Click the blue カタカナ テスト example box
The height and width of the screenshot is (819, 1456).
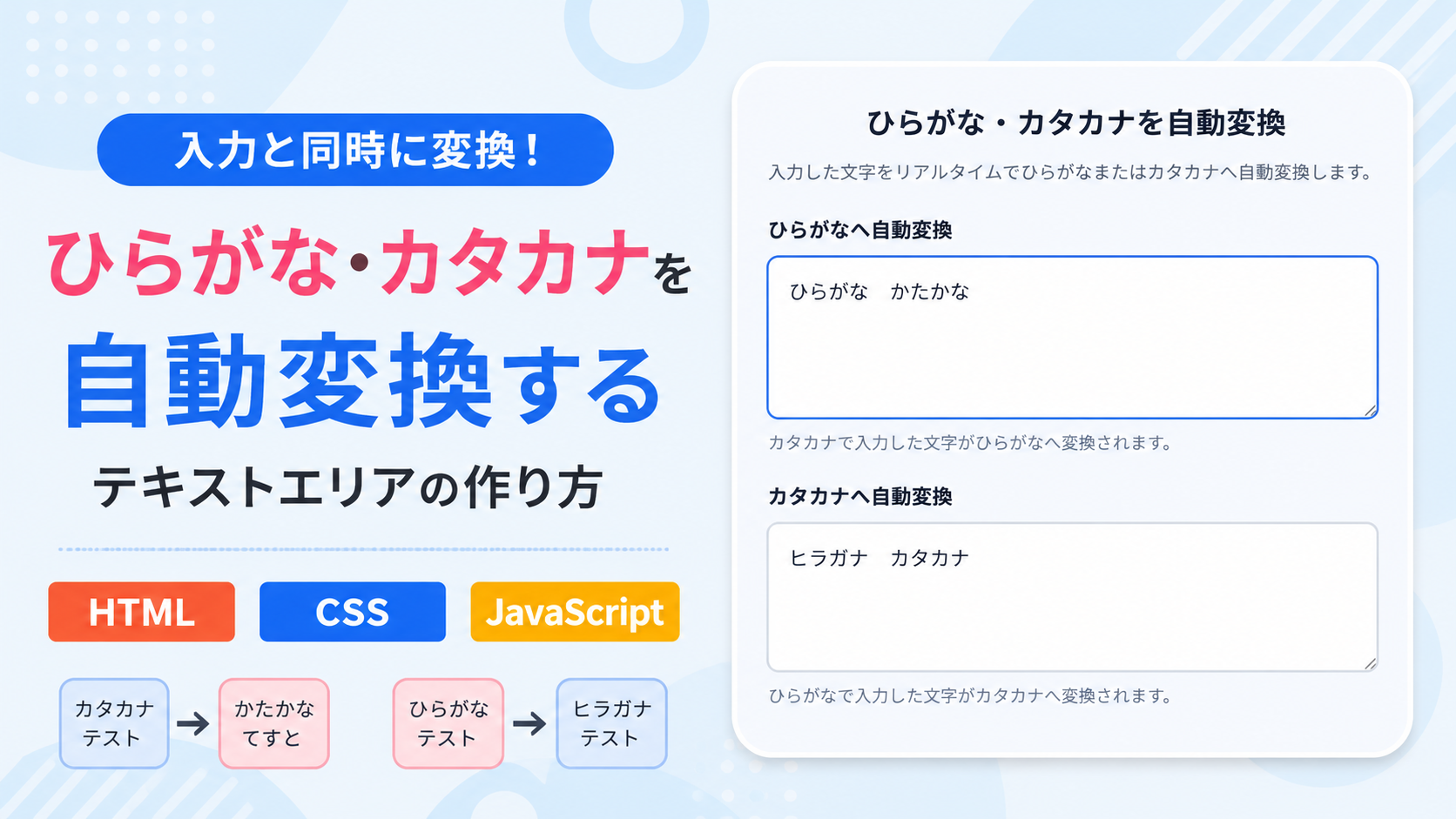pyautogui.click(x=114, y=723)
